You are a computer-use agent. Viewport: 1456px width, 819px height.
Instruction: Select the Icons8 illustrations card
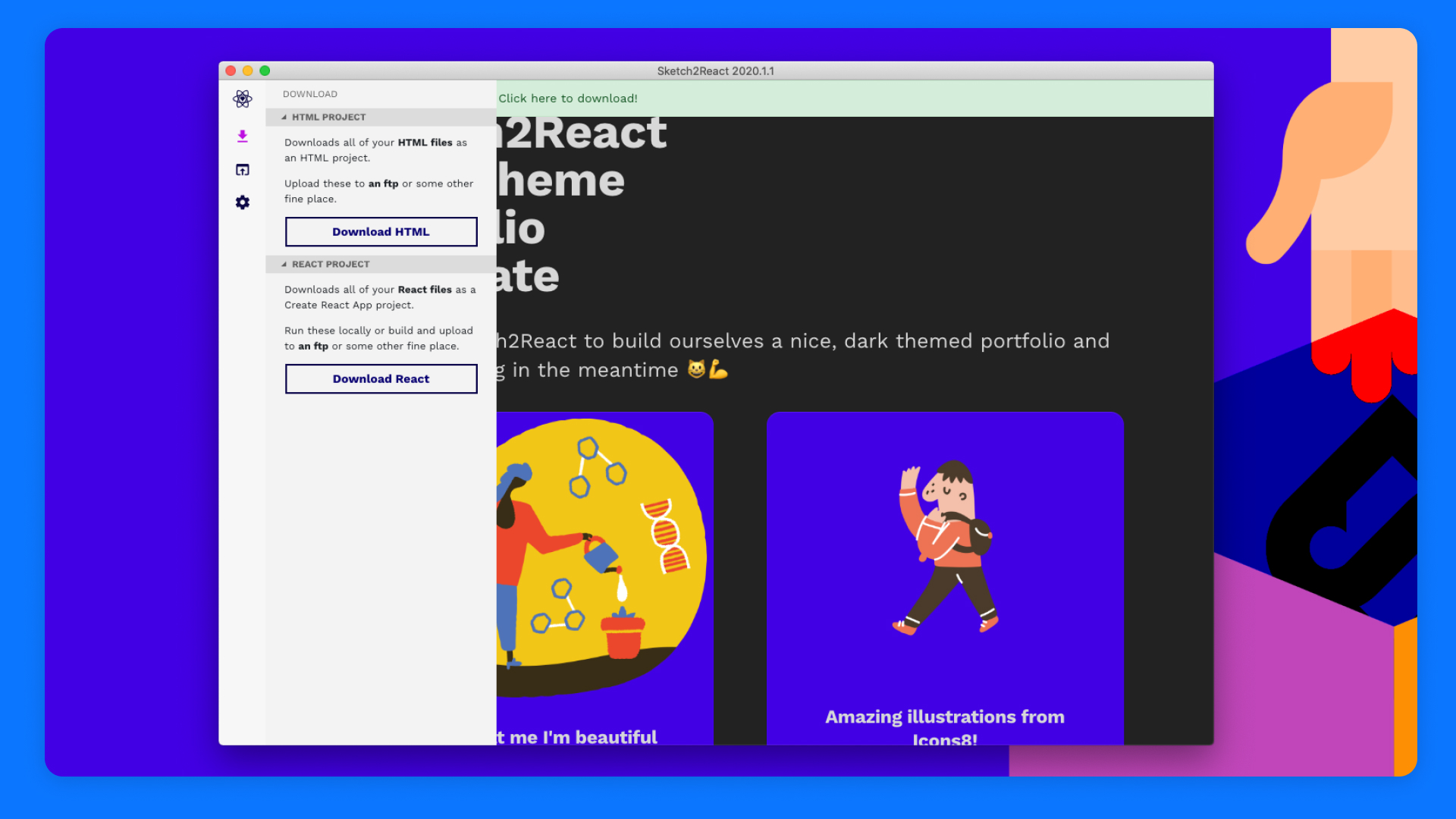945,578
